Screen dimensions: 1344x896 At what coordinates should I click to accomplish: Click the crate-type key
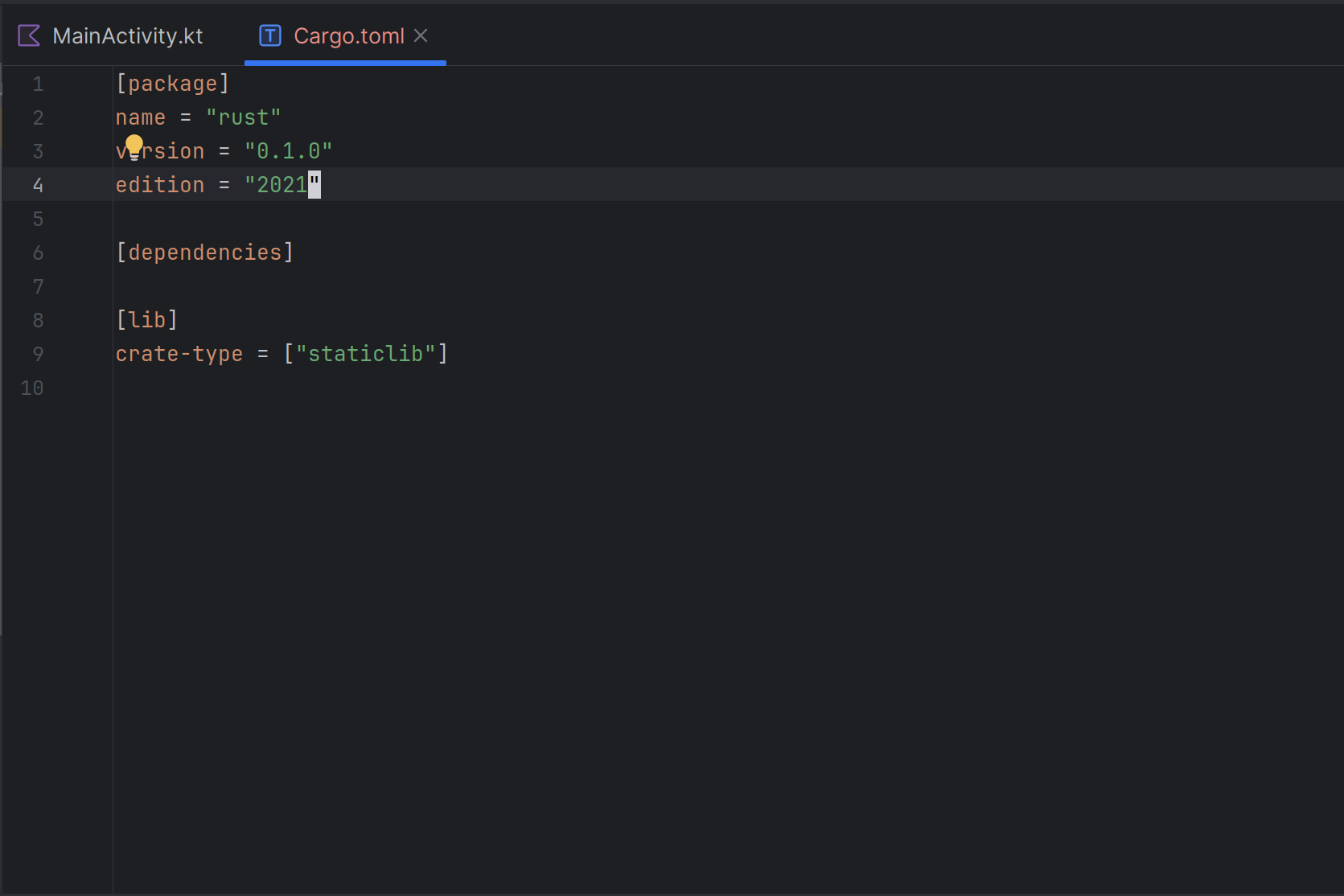coord(179,354)
